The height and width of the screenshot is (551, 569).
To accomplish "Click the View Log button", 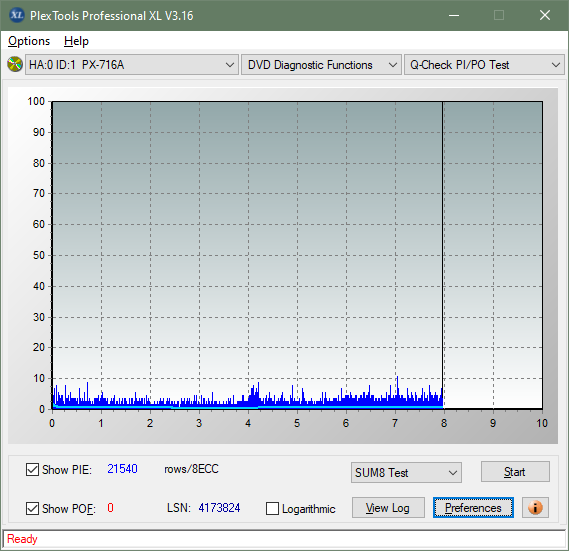I will 388,507.
